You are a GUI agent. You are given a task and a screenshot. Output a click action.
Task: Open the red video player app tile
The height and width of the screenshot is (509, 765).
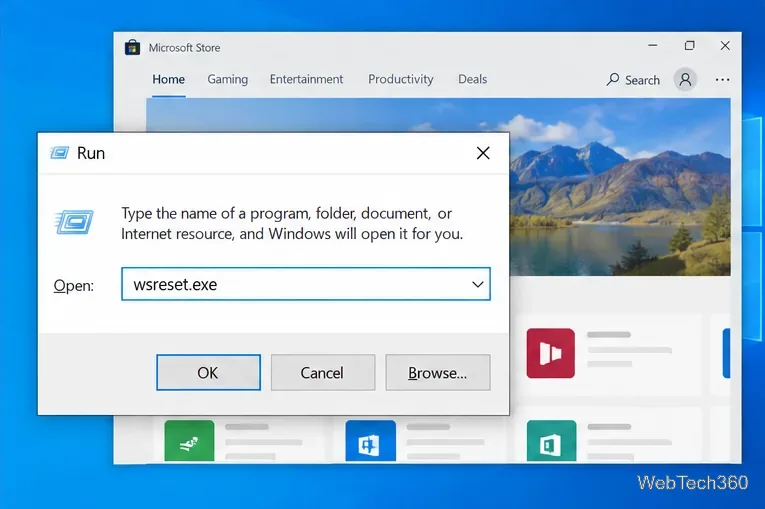coord(550,353)
